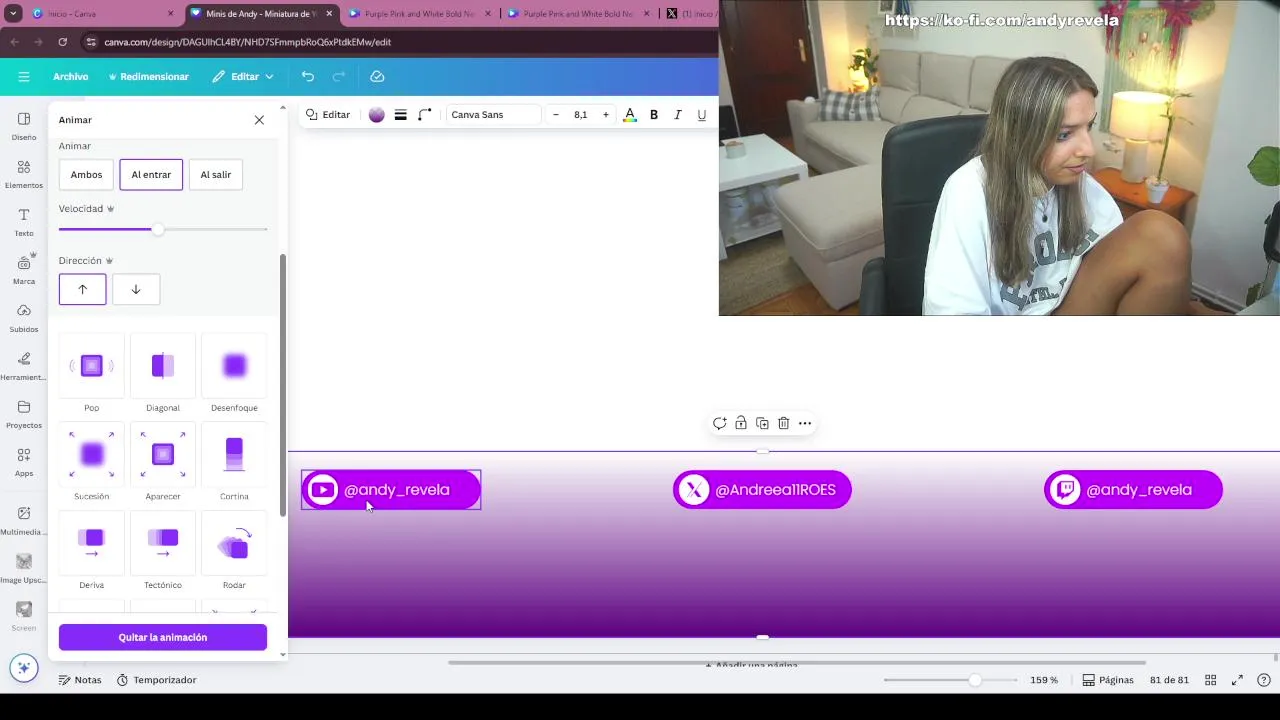Image resolution: width=1280 pixels, height=720 pixels.
Task: Set animation direction to up
Action: click(x=82, y=289)
